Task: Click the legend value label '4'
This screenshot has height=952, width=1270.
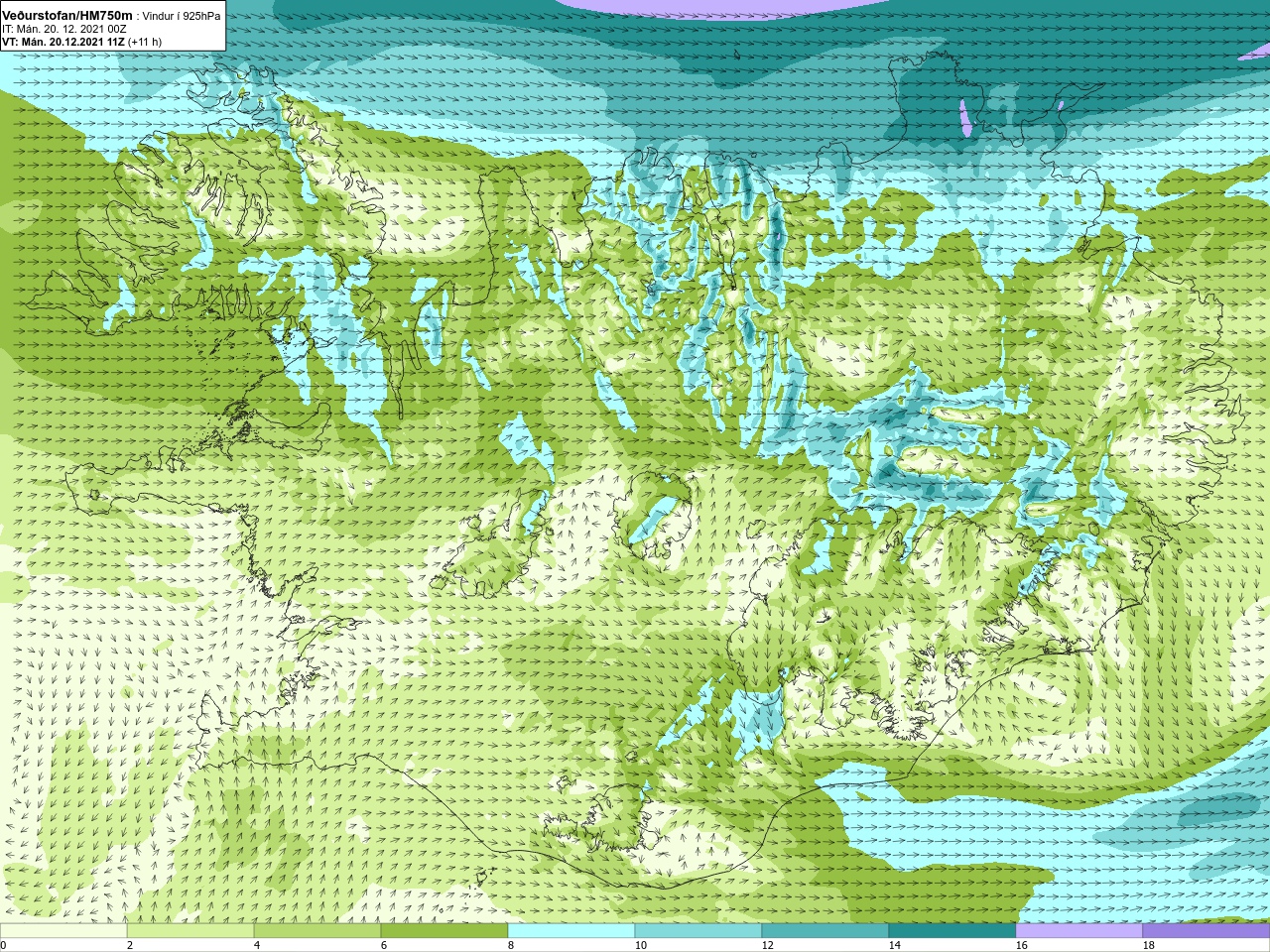Action: point(257,946)
